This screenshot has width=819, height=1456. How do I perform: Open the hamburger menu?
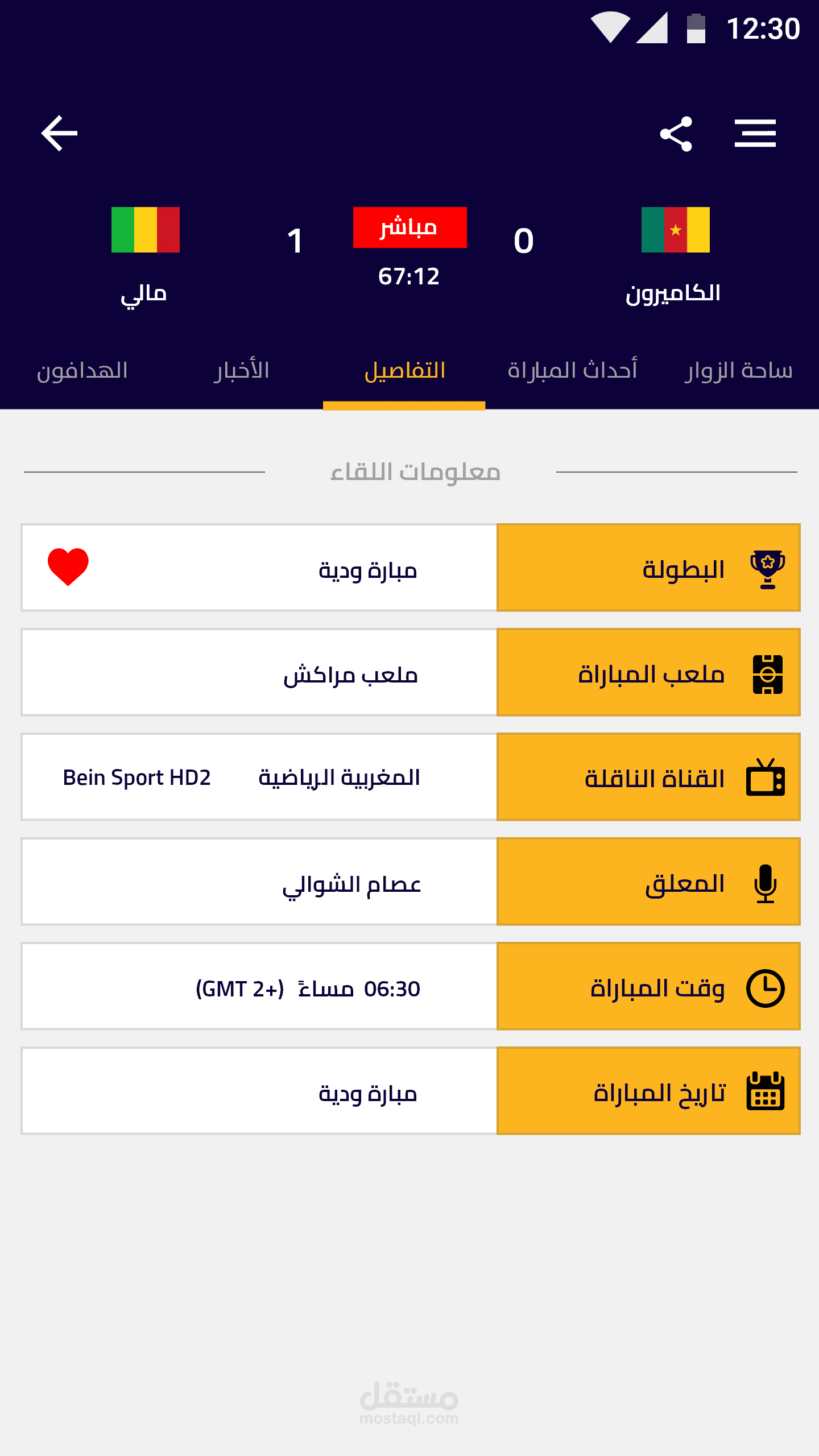point(755,134)
